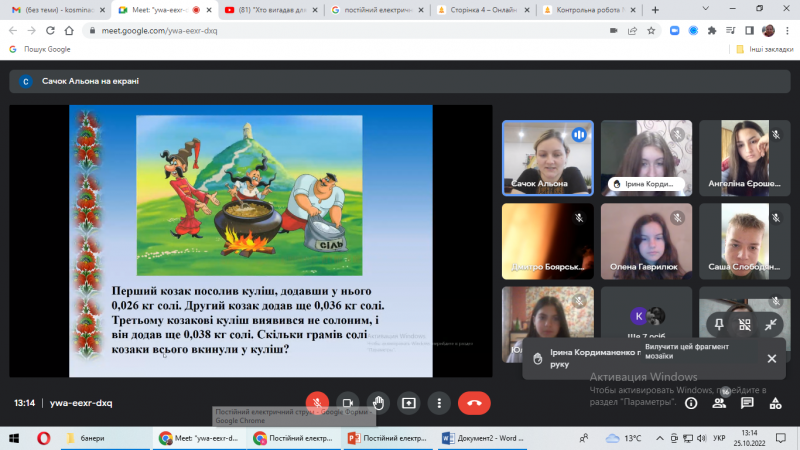Image resolution: width=800 pixels, height=450 pixels.
Task: Expand the tab search dropdown
Action: click(706, 9)
